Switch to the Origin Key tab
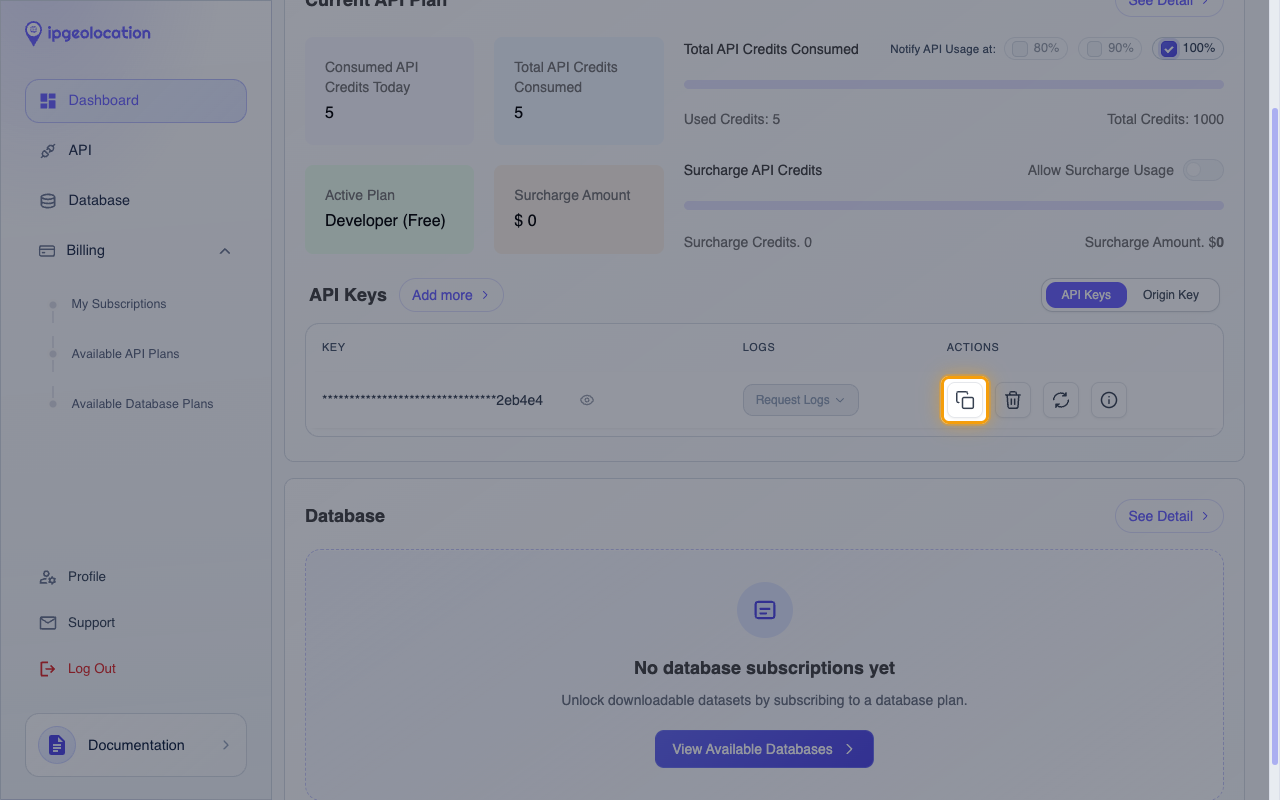The image size is (1280, 800). (x=1171, y=295)
